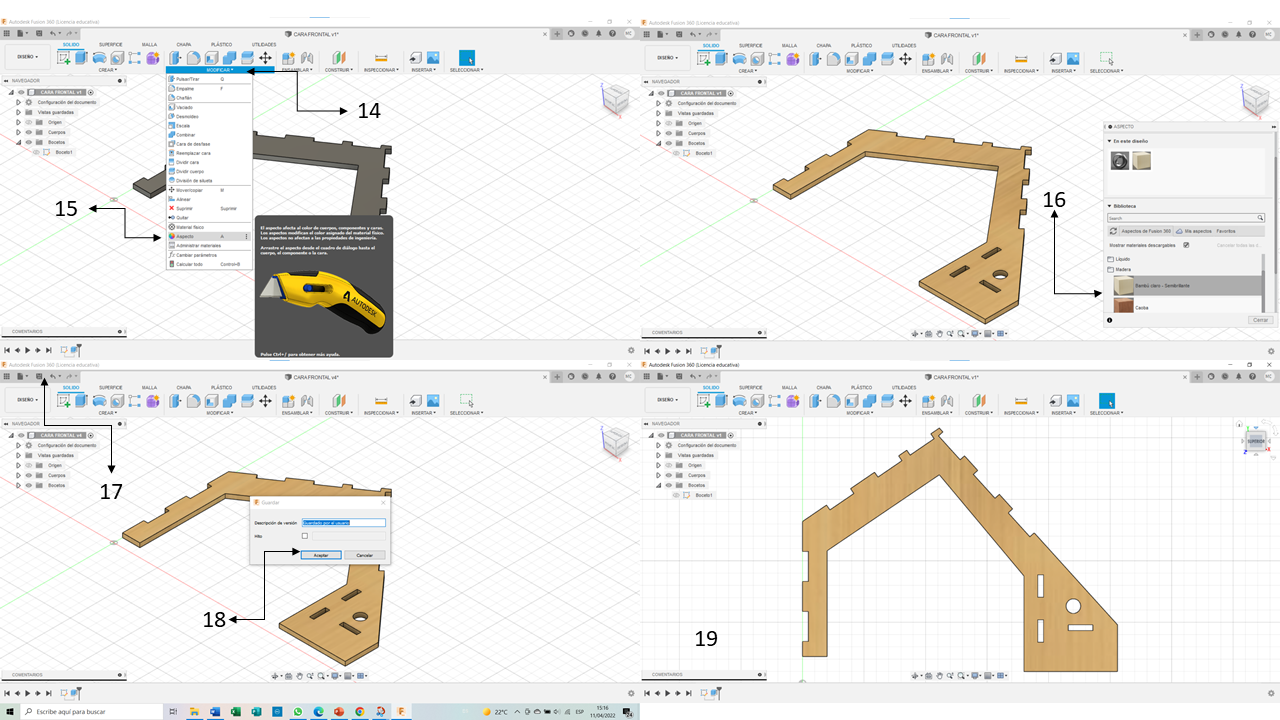Viewport: 1280px width, 720px height.
Task: Expand Origen node in the Superior-view window
Action: (x=658, y=465)
